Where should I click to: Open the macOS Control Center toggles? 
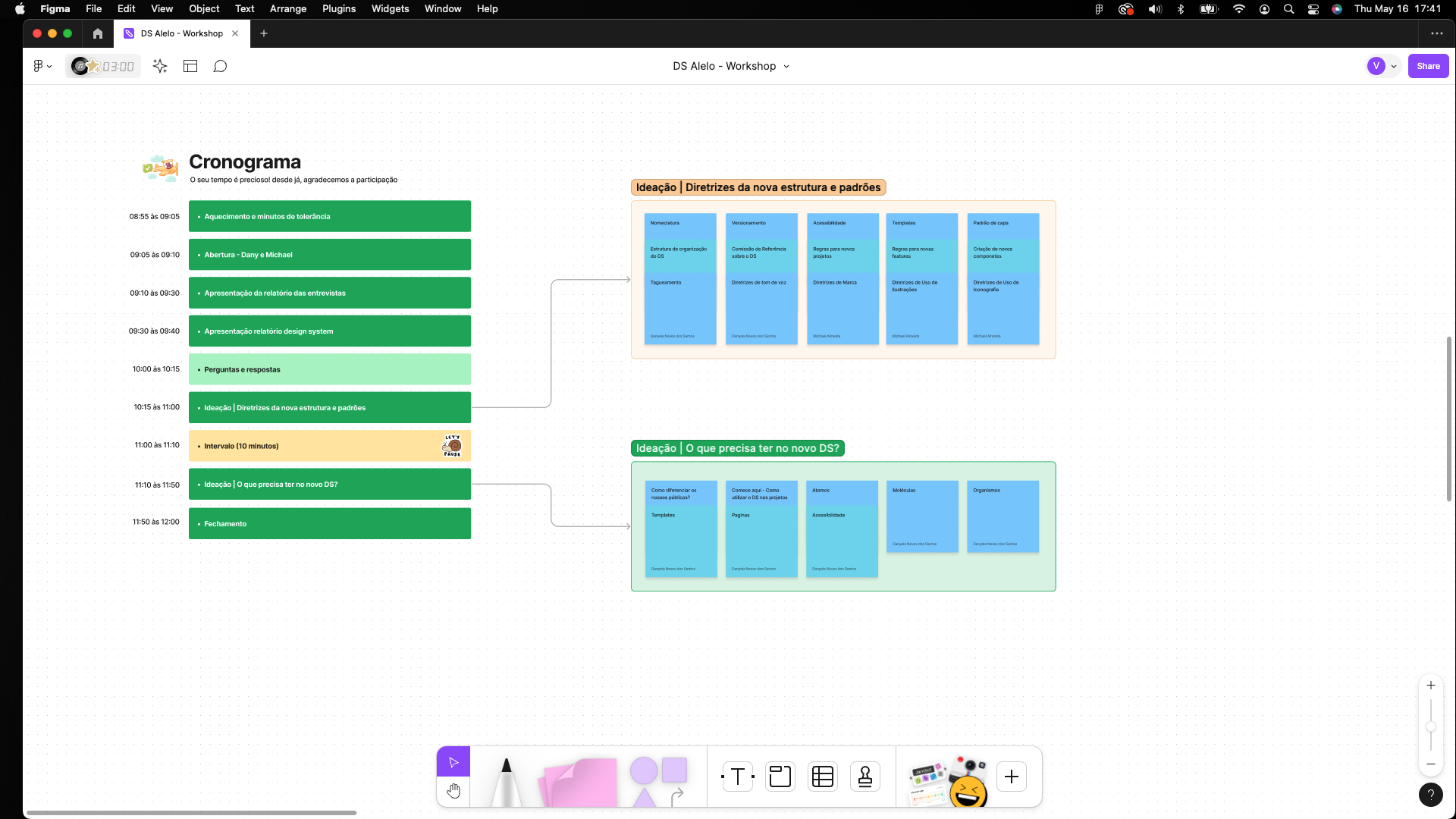(1313, 9)
